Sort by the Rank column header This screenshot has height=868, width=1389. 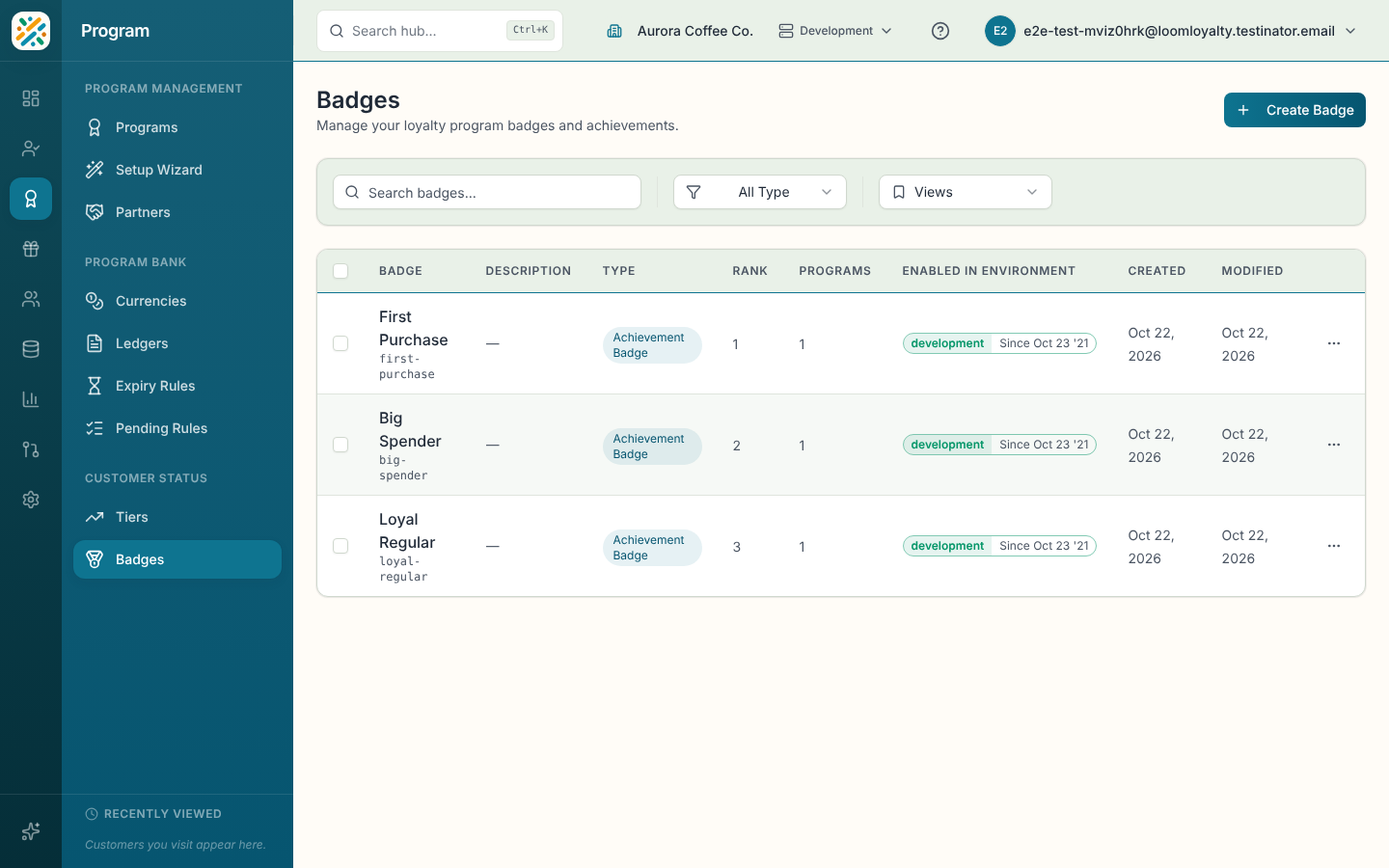tap(749, 271)
